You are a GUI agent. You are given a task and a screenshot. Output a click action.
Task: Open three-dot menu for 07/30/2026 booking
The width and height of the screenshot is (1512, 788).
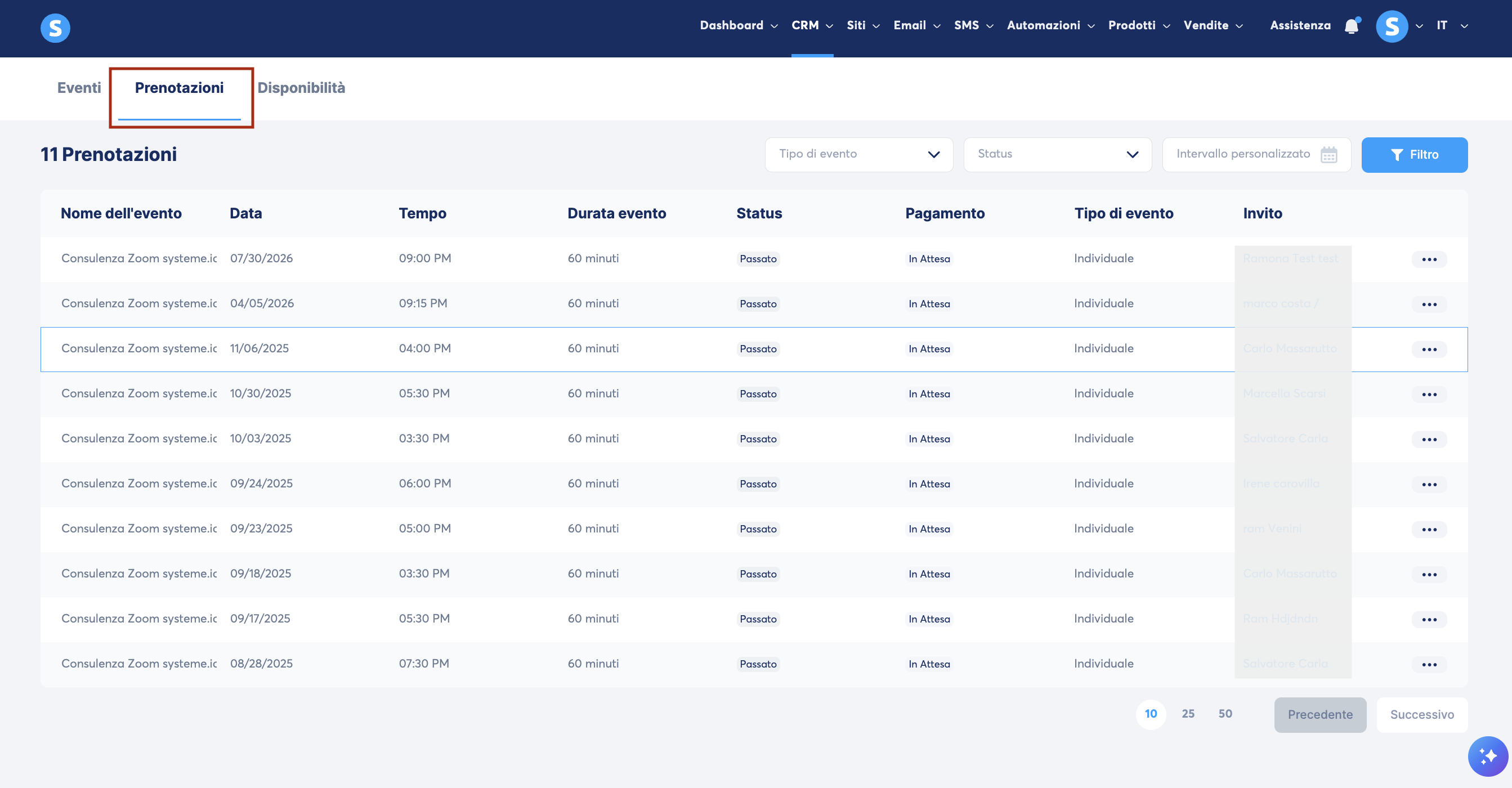click(x=1429, y=259)
